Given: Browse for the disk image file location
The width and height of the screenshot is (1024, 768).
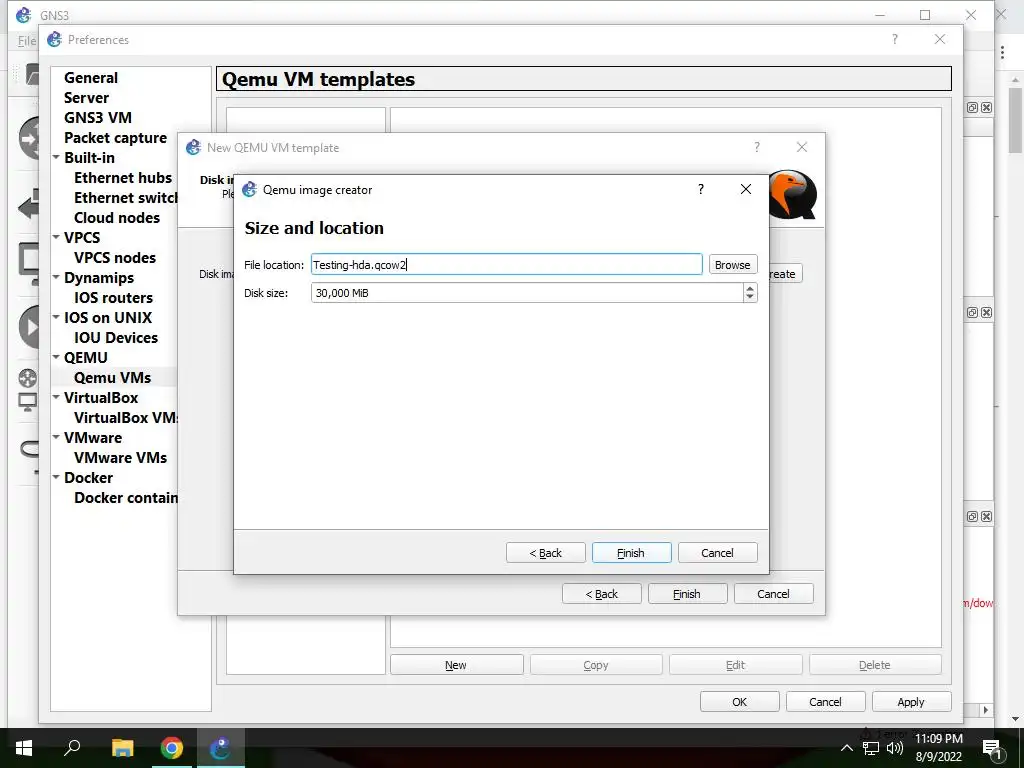Looking at the screenshot, I should point(733,264).
